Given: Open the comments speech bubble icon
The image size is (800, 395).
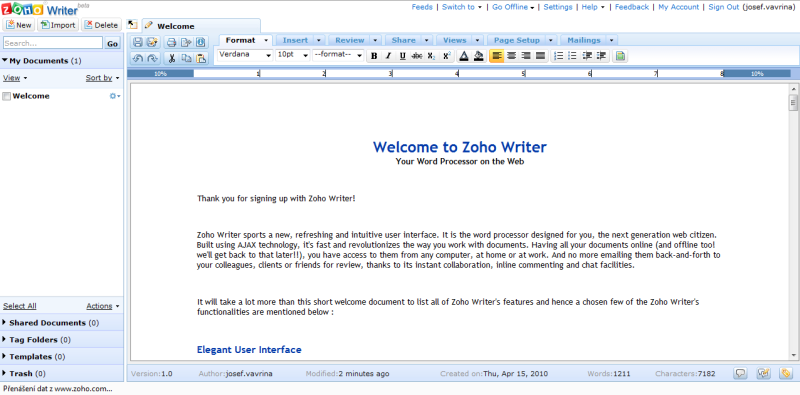Looking at the screenshot, I should click(x=740, y=374).
